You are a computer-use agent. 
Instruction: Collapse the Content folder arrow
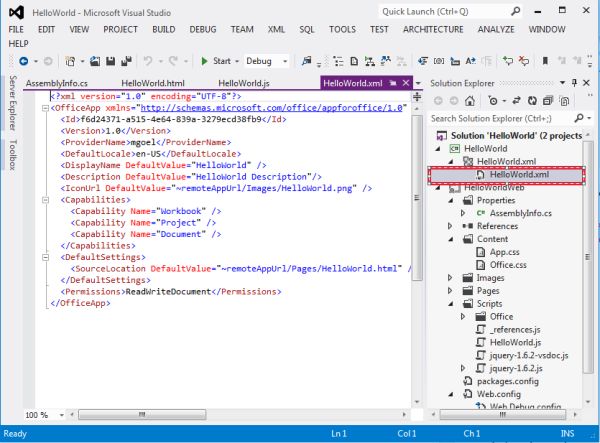click(x=451, y=239)
